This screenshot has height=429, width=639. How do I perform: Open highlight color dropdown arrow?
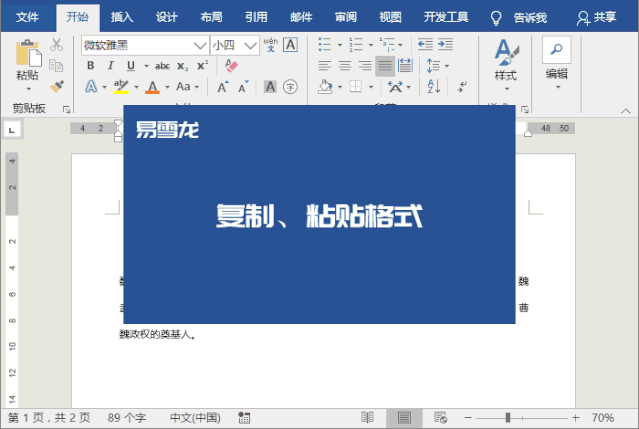(x=136, y=87)
